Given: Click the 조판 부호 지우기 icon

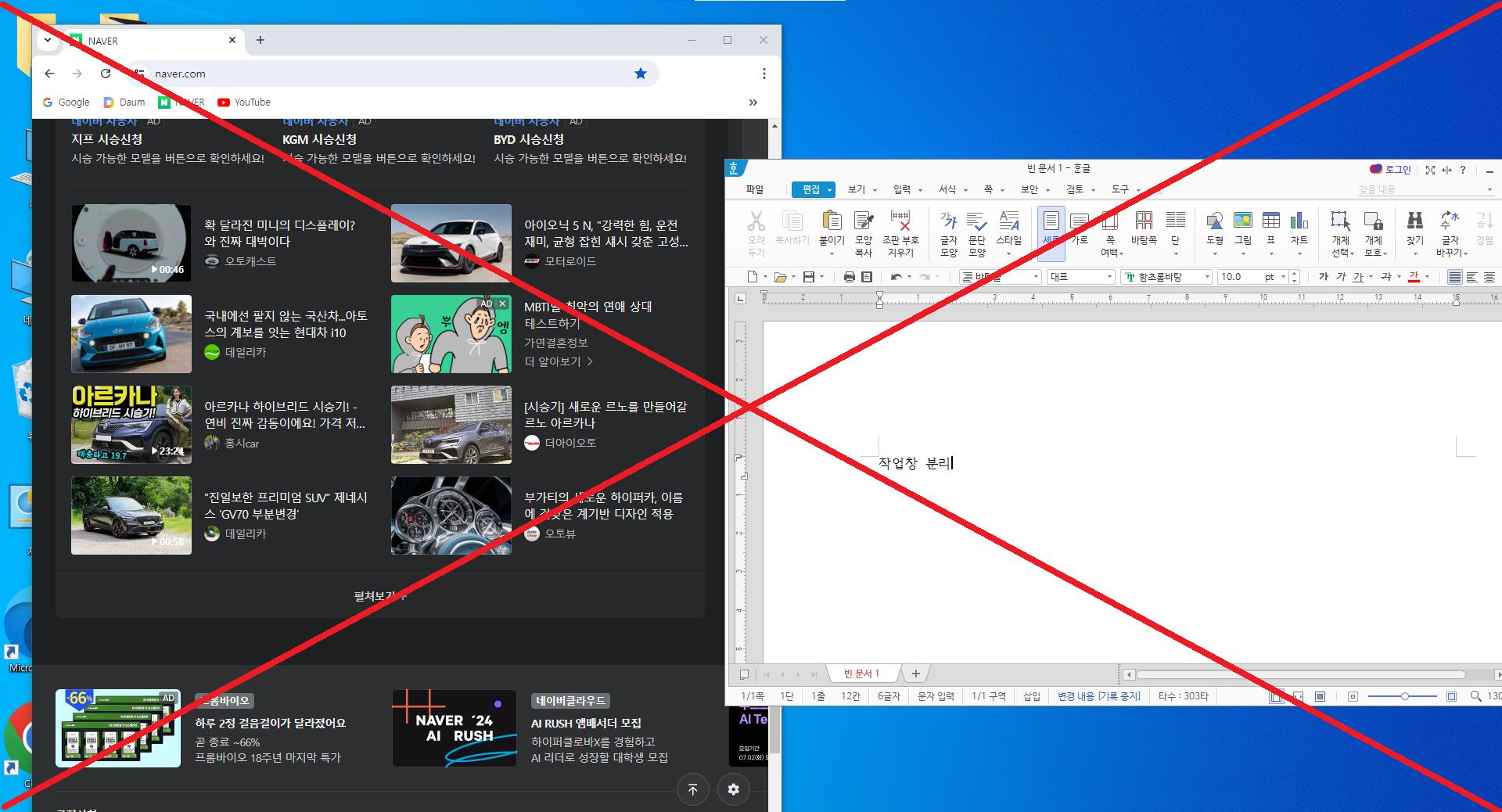Looking at the screenshot, I should pos(900,232).
